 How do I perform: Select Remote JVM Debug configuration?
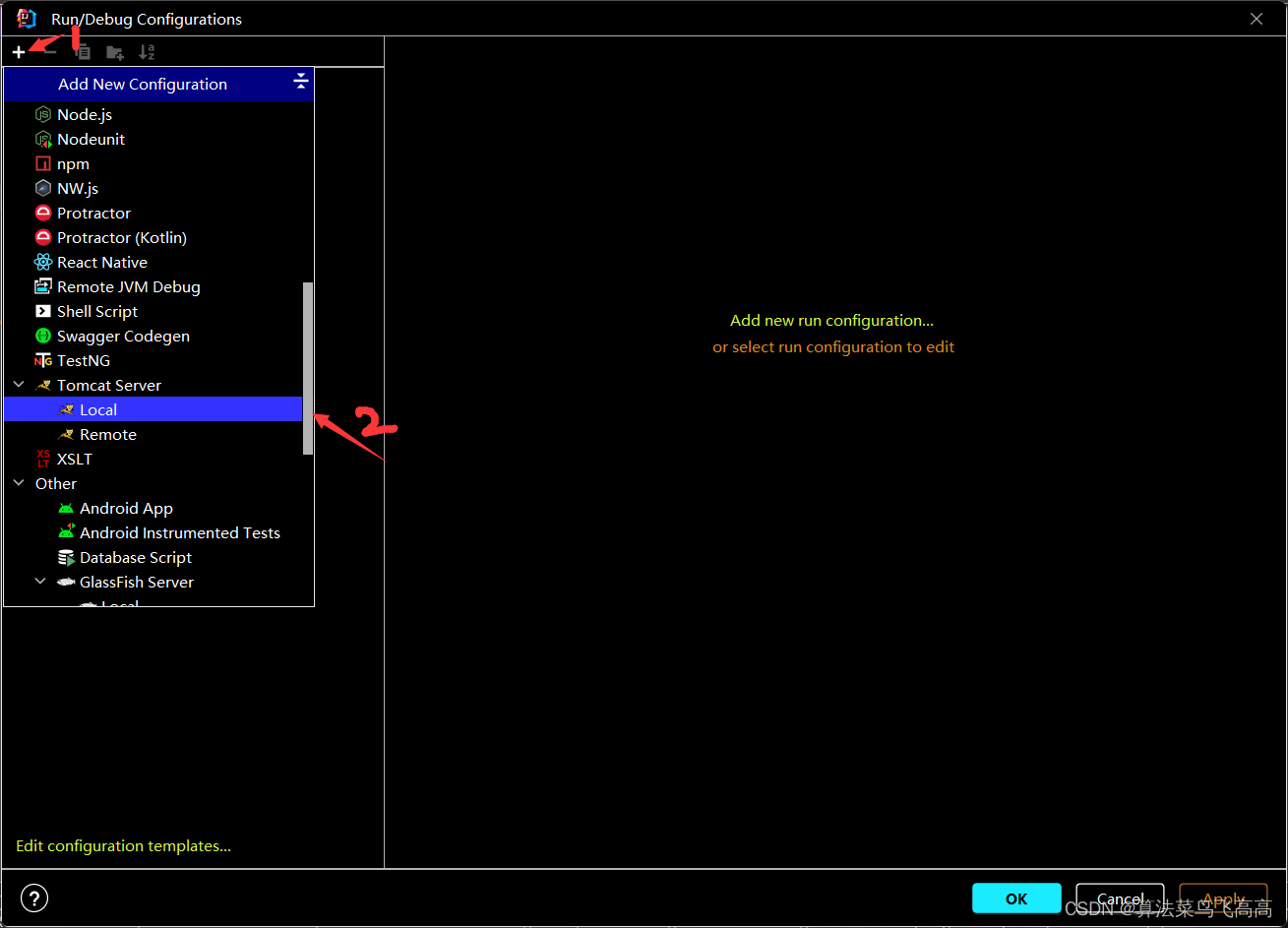(x=153, y=286)
